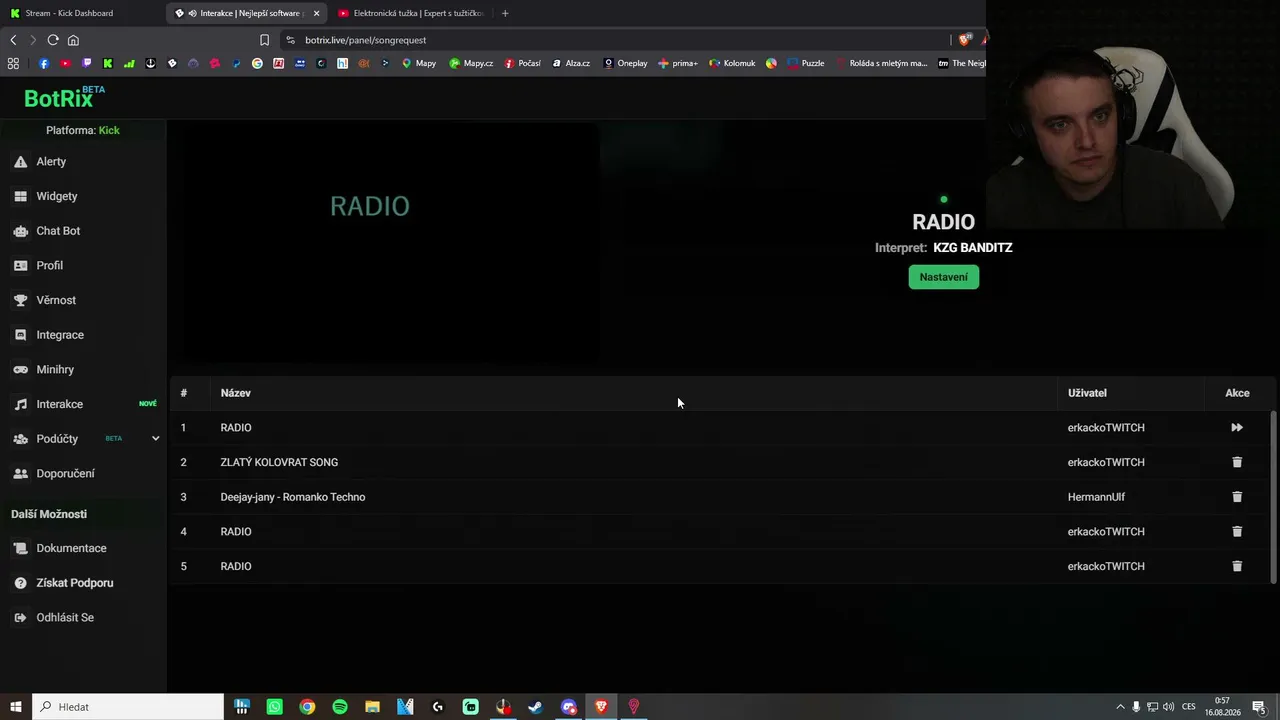Open Chrome from the taskbar
The image size is (1280, 720).
pyautogui.click(x=307, y=707)
